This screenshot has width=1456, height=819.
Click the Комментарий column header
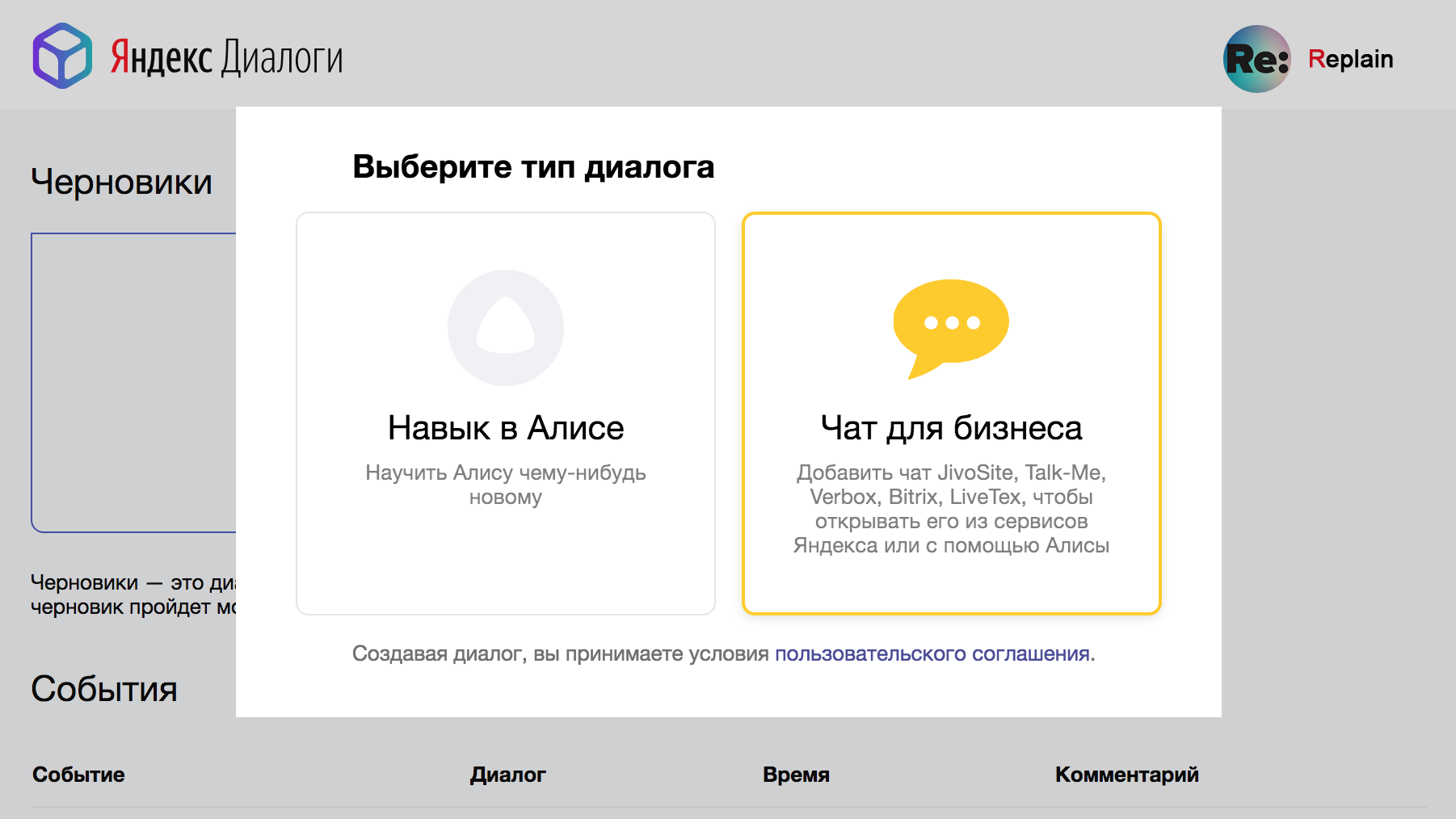point(1126,775)
